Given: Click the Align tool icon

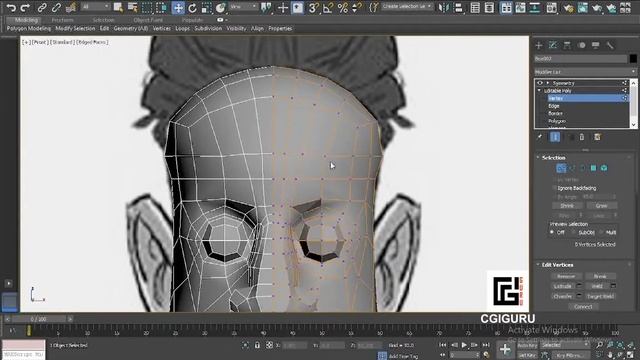Looking at the screenshot, I should [458, 7].
